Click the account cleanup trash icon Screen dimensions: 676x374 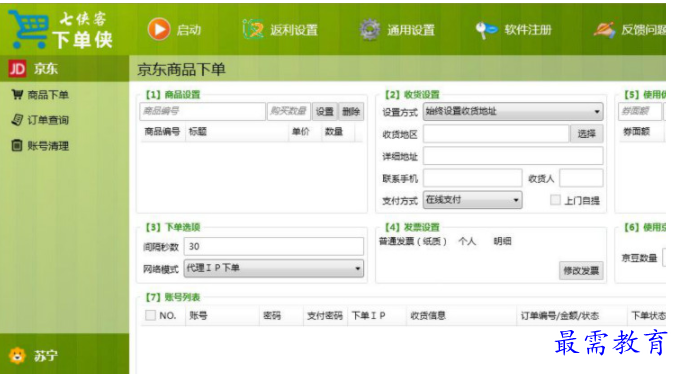coord(17,146)
